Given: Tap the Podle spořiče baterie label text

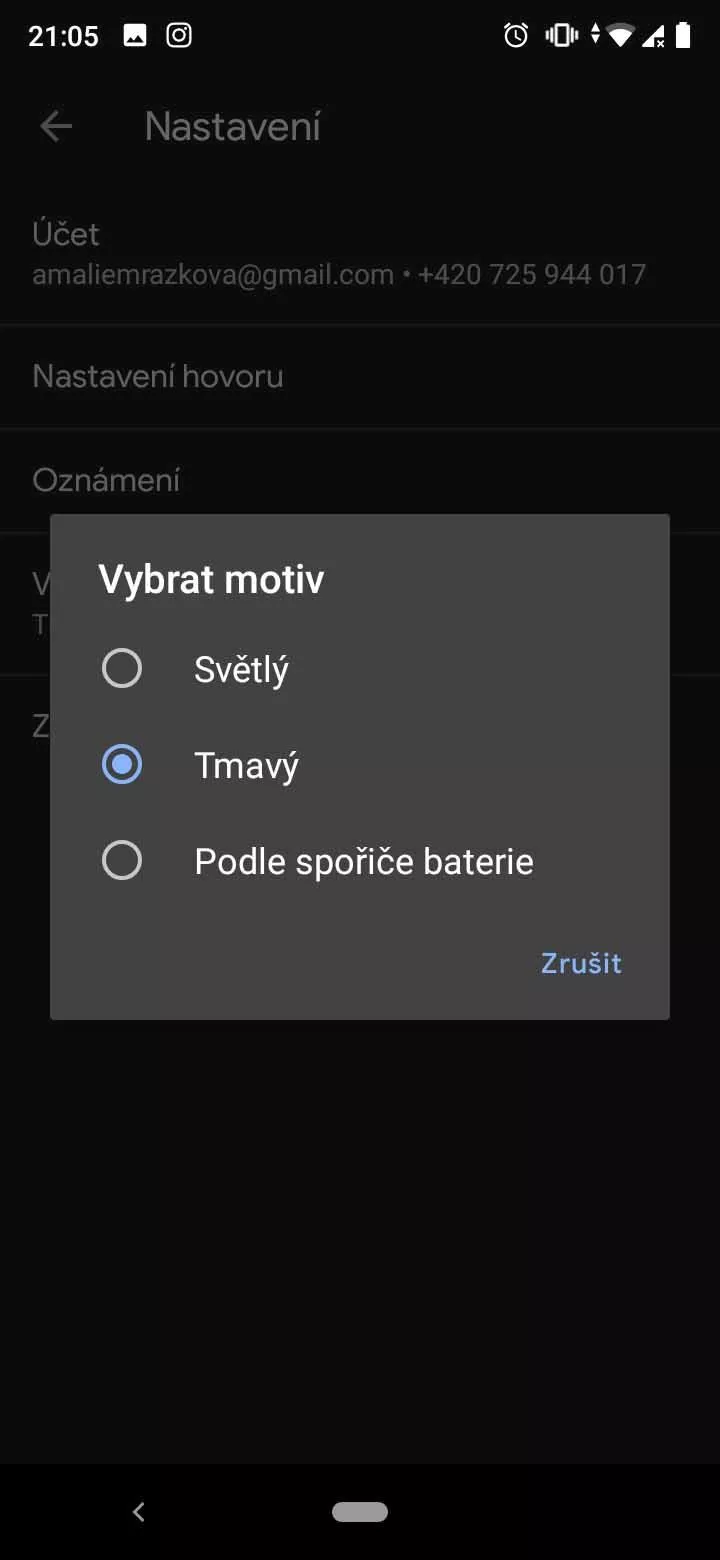Looking at the screenshot, I should click(364, 861).
